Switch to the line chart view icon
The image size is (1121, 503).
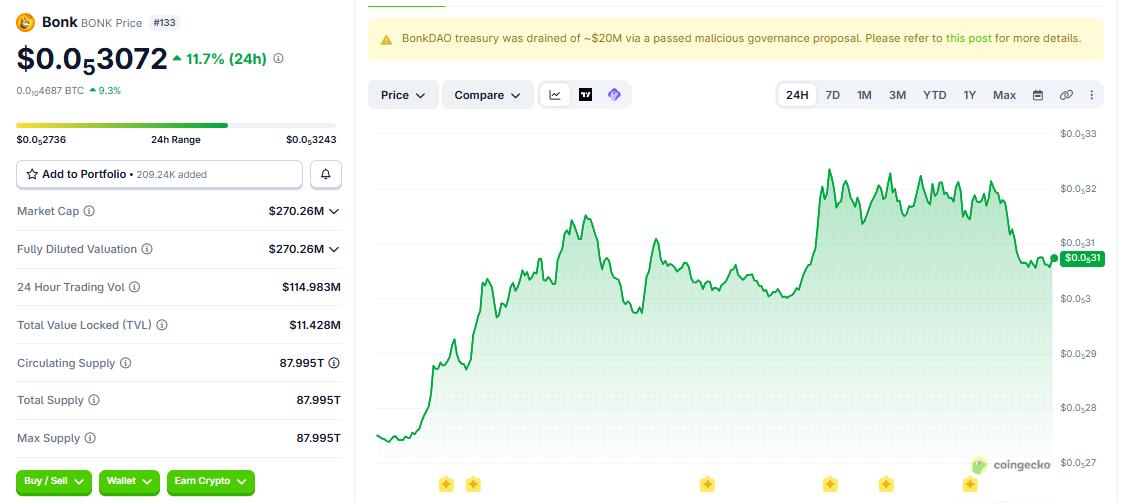[555, 95]
